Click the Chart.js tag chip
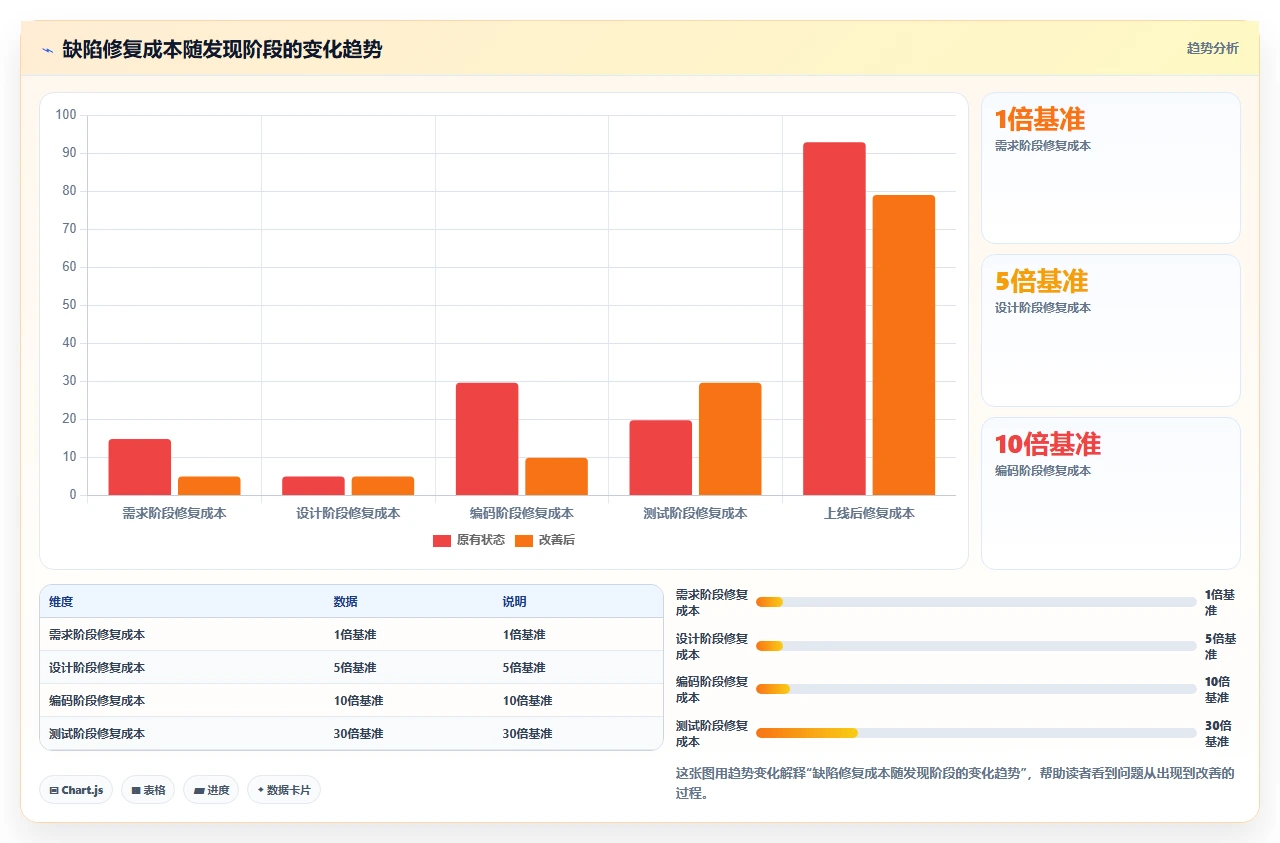The image size is (1280, 843). [77, 790]
